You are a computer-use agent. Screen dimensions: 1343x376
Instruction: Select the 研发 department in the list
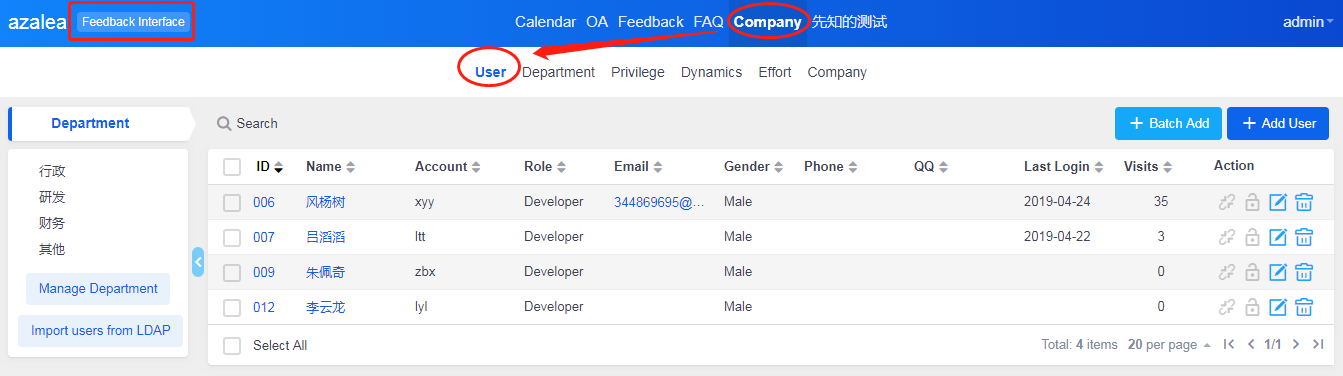(52, 197)
